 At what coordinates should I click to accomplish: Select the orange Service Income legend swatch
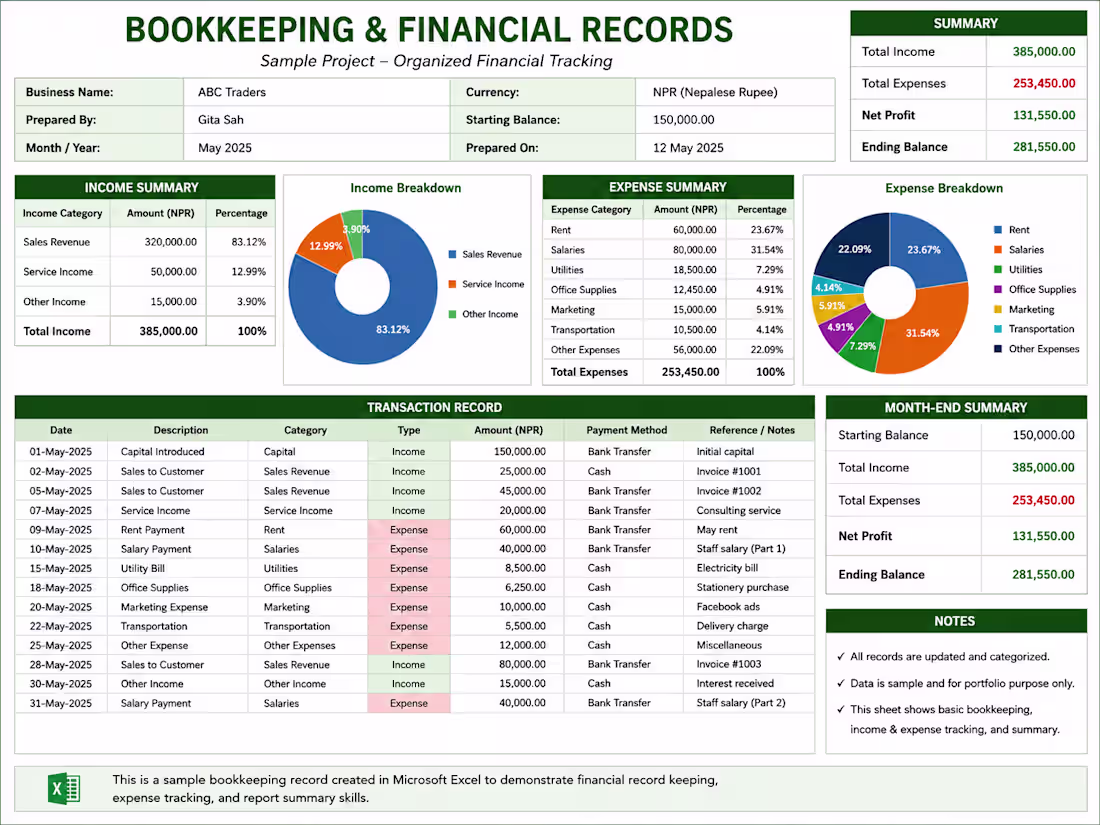click(x=452, y=284)
